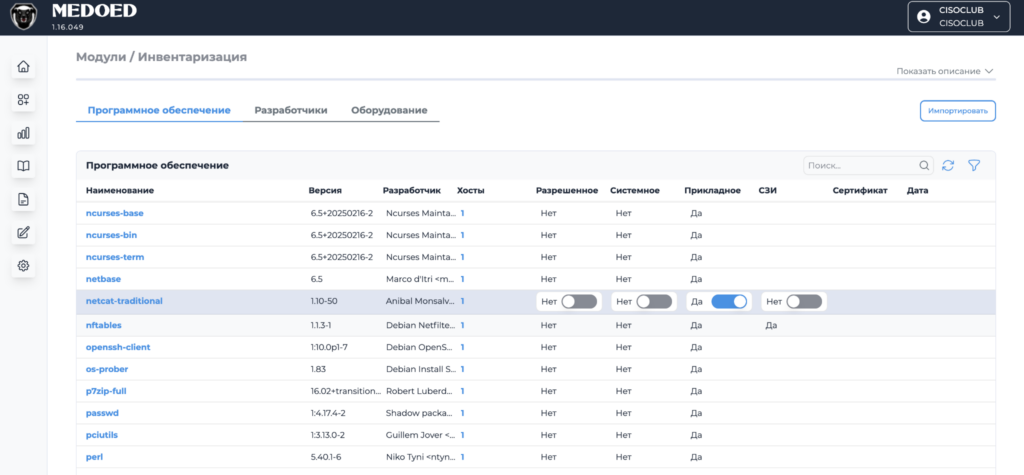
Task: Click Разработчик column header
Action: click(411, 191)
